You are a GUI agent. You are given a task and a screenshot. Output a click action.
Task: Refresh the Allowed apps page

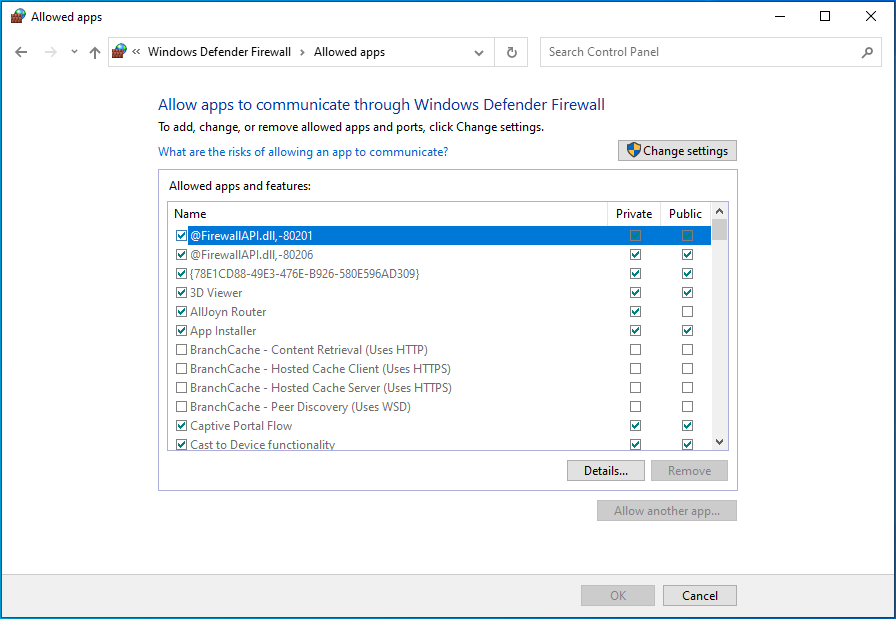[x=512, y=52]
